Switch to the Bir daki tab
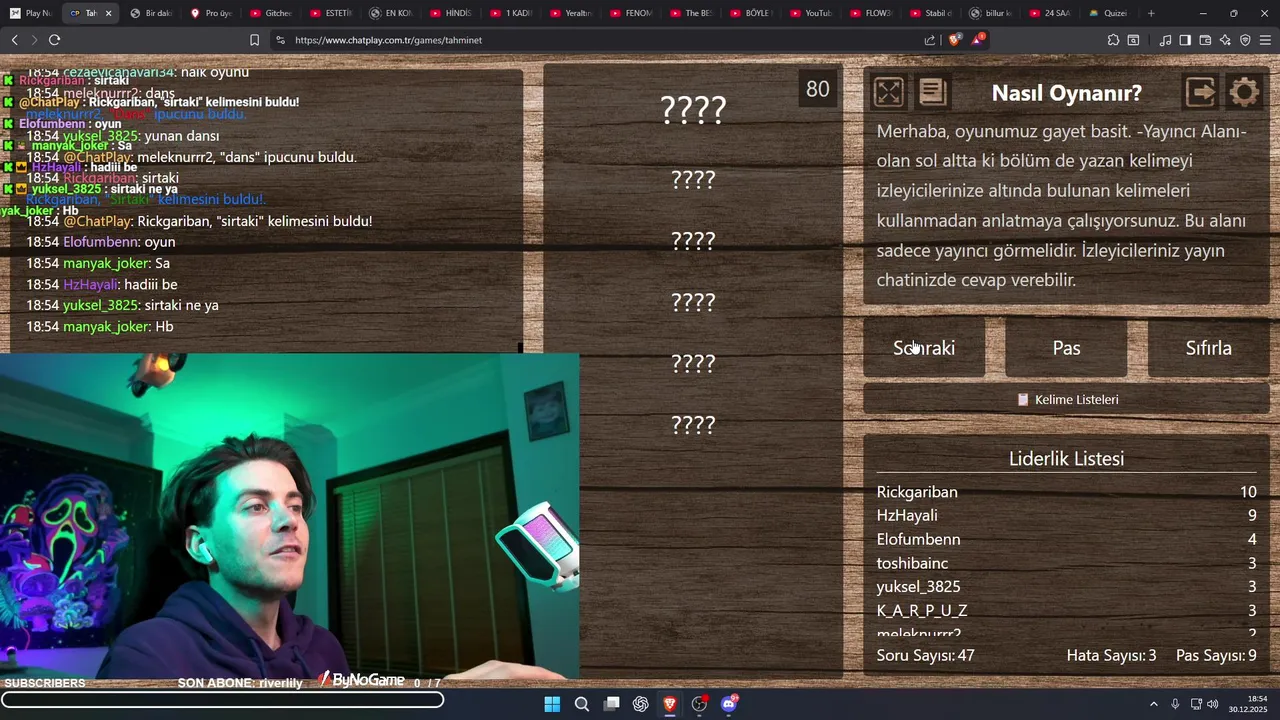 coord(151,13)
